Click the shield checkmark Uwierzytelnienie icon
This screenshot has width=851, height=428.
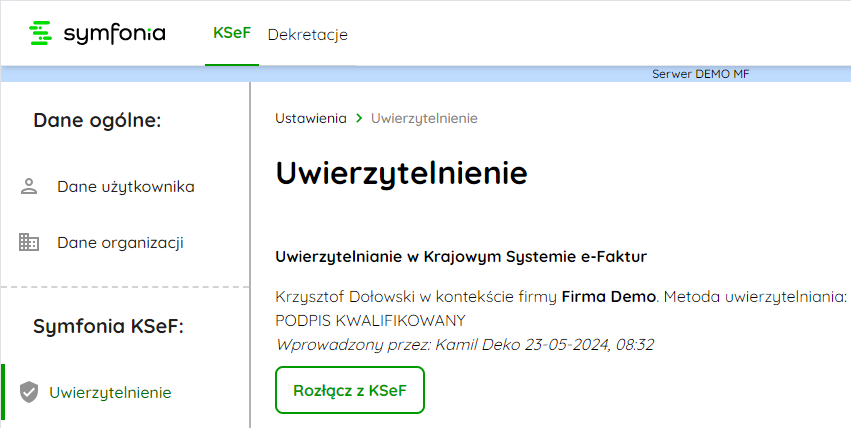[x=29, y=392]
